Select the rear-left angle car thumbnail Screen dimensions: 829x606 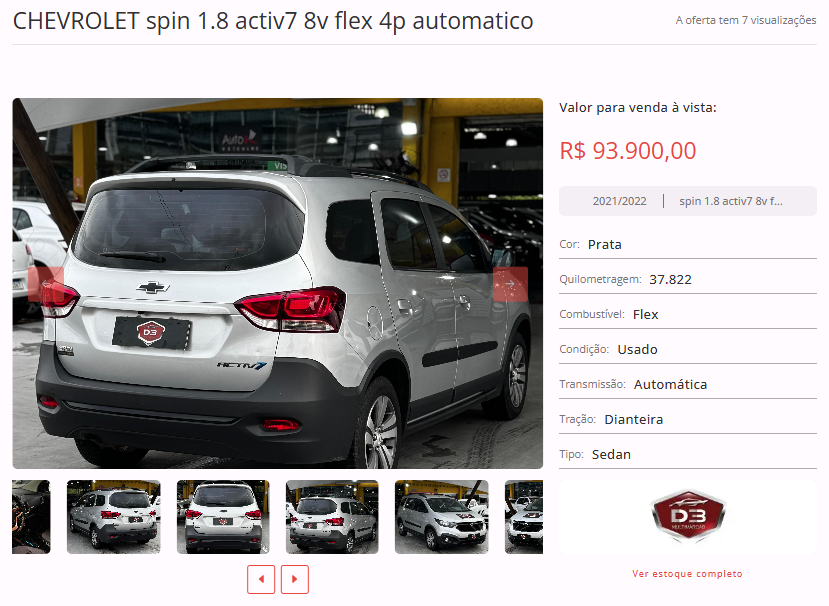click(114, 517)
